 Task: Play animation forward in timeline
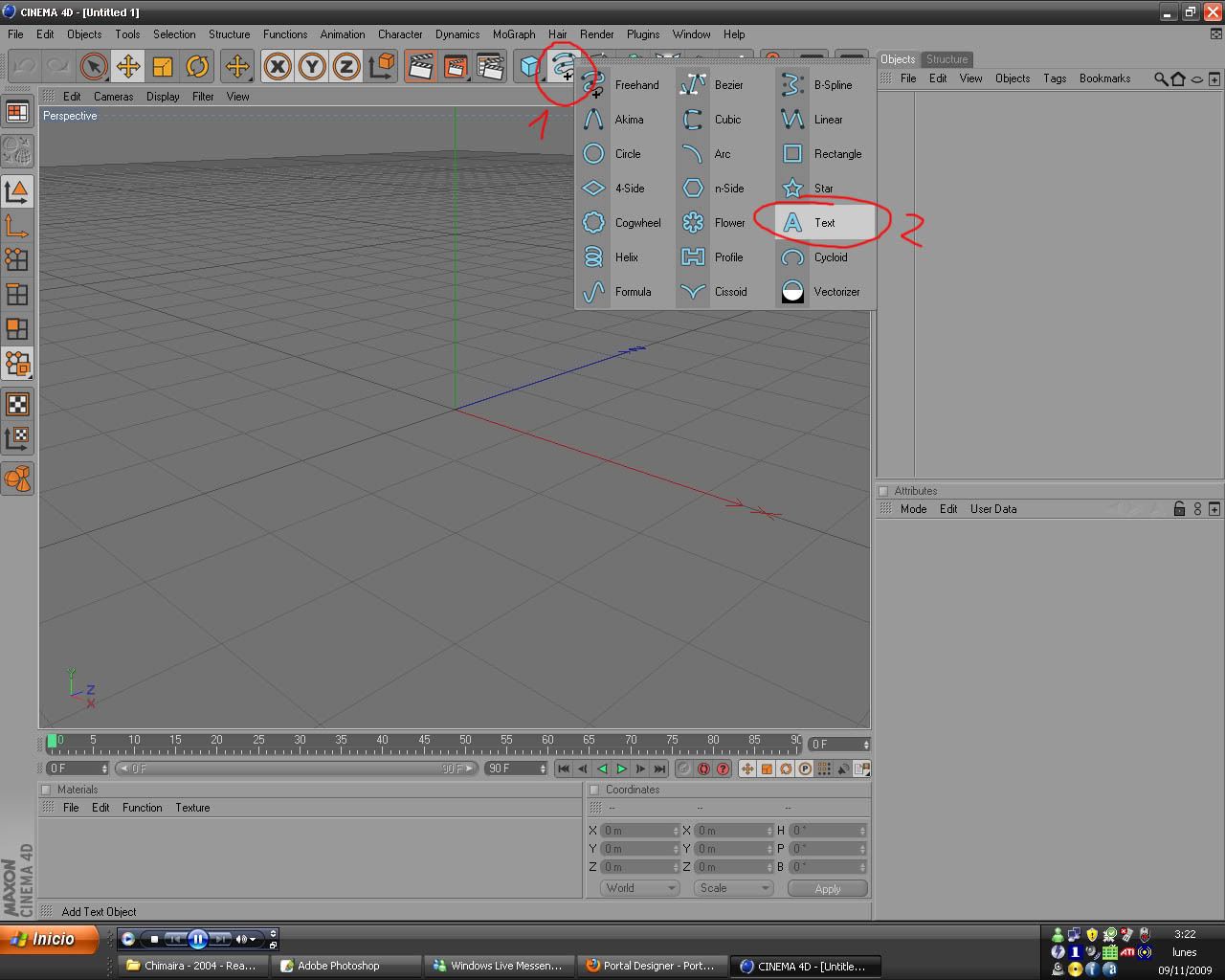(621, 768)
